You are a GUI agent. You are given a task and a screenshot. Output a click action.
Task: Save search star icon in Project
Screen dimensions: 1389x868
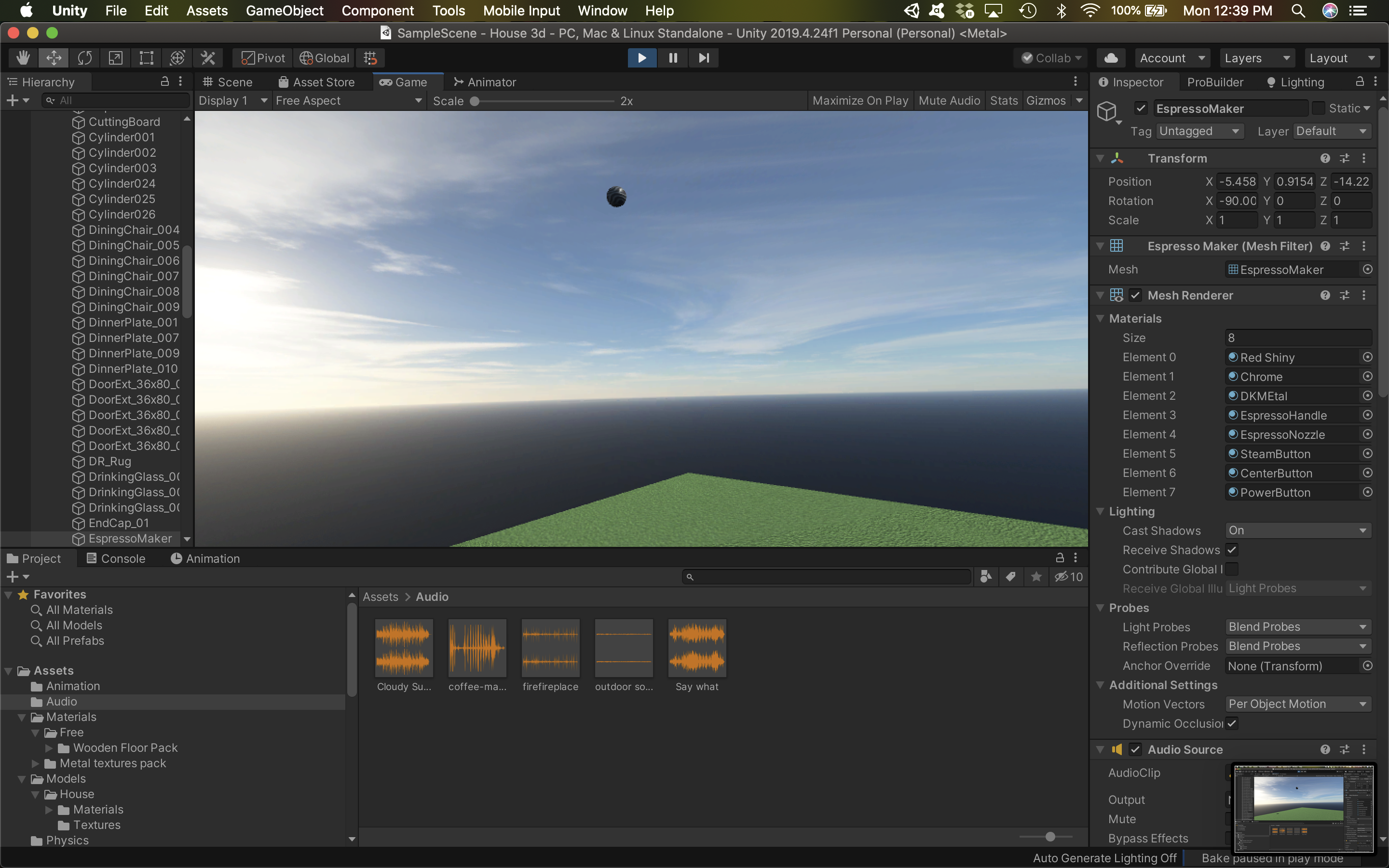[1036, 576]
